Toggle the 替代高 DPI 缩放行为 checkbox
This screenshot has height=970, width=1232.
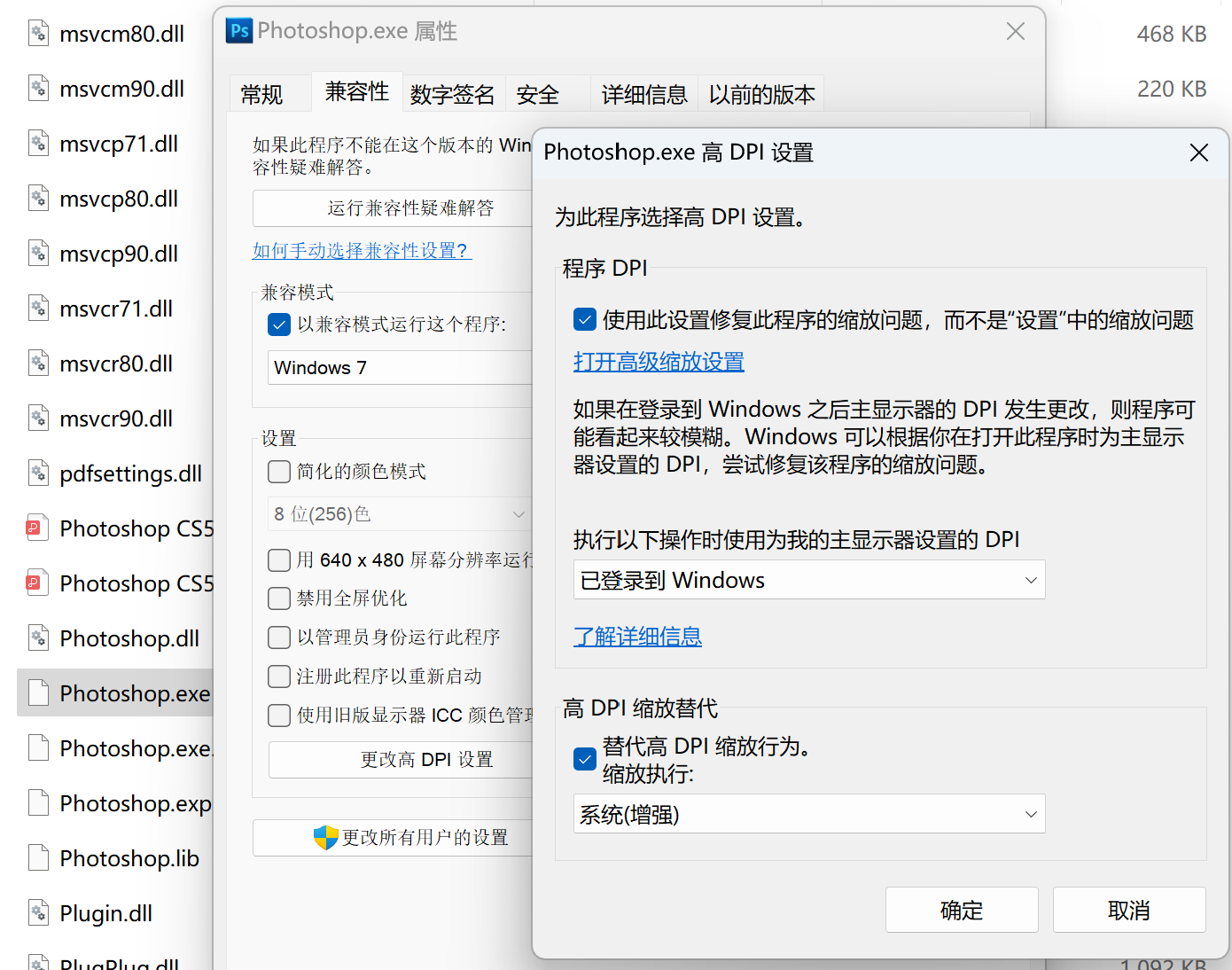[x=585, y=759]
